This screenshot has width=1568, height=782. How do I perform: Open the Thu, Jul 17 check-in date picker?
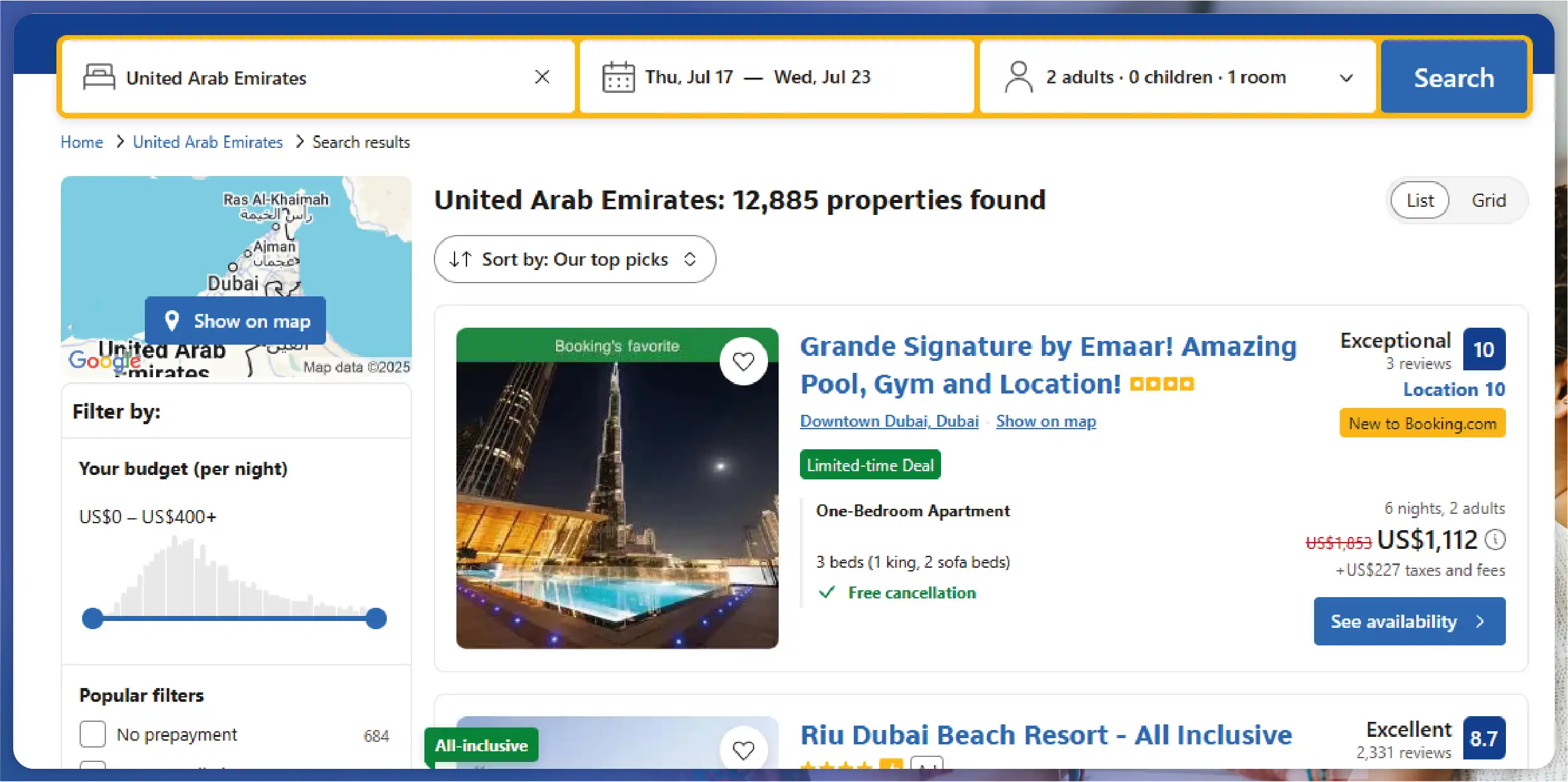689,77
